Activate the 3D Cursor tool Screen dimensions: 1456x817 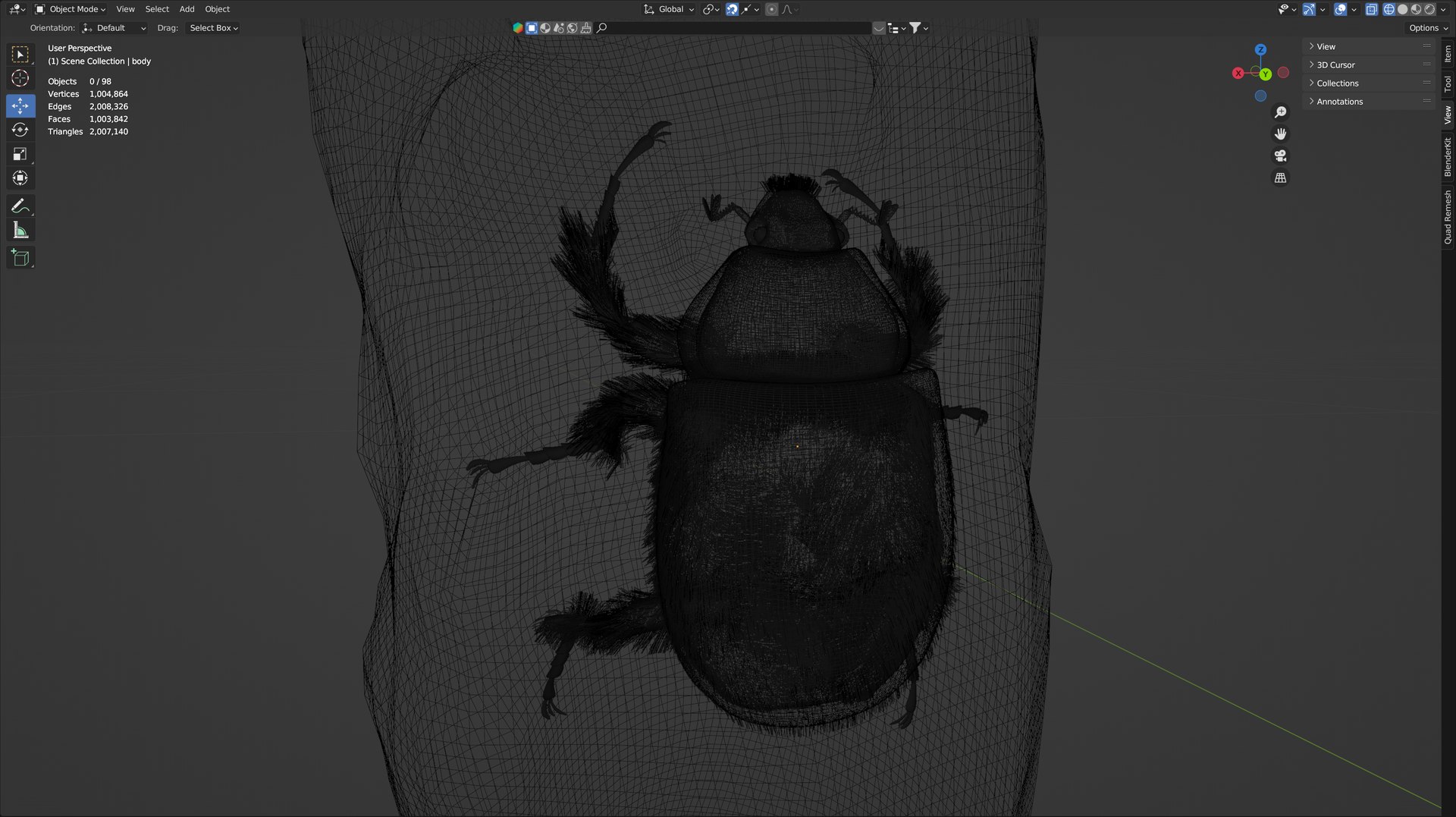click(20, 78)
